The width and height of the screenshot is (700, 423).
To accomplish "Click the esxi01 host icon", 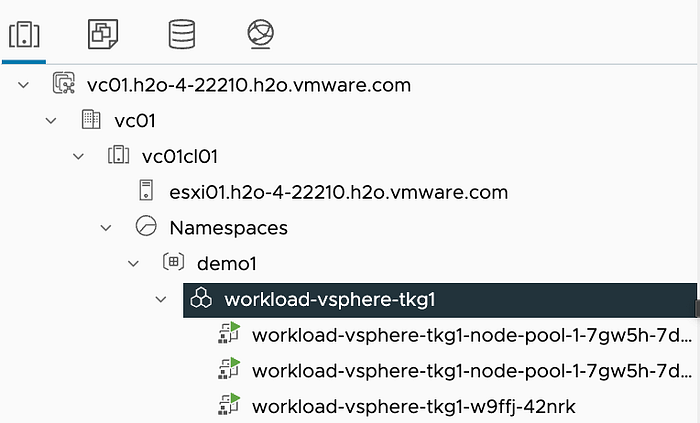I will (146, 190).
